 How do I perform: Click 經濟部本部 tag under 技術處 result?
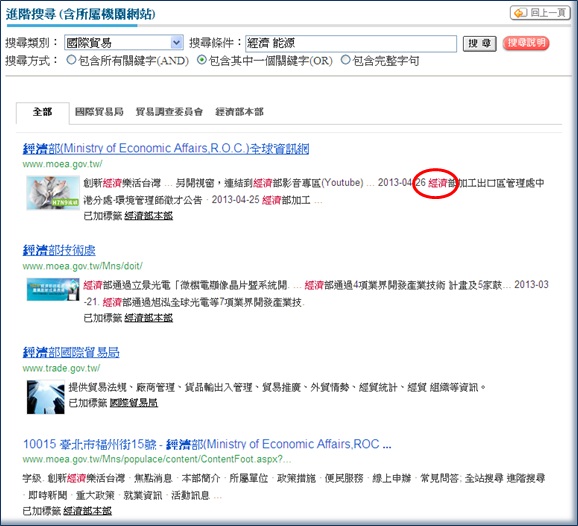click(x=149, y=318)
